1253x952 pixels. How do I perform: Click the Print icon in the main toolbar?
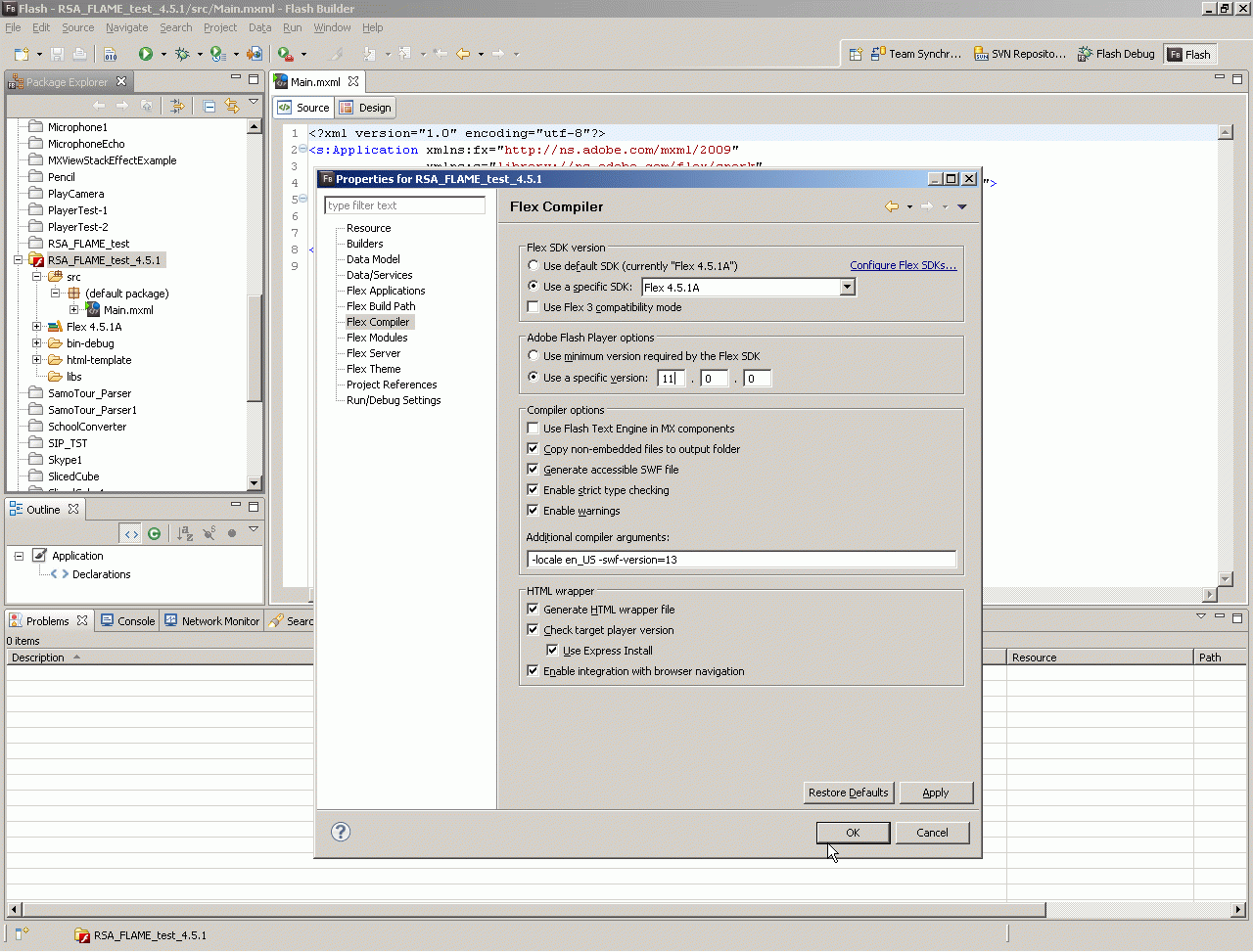[x=79, y=54]
